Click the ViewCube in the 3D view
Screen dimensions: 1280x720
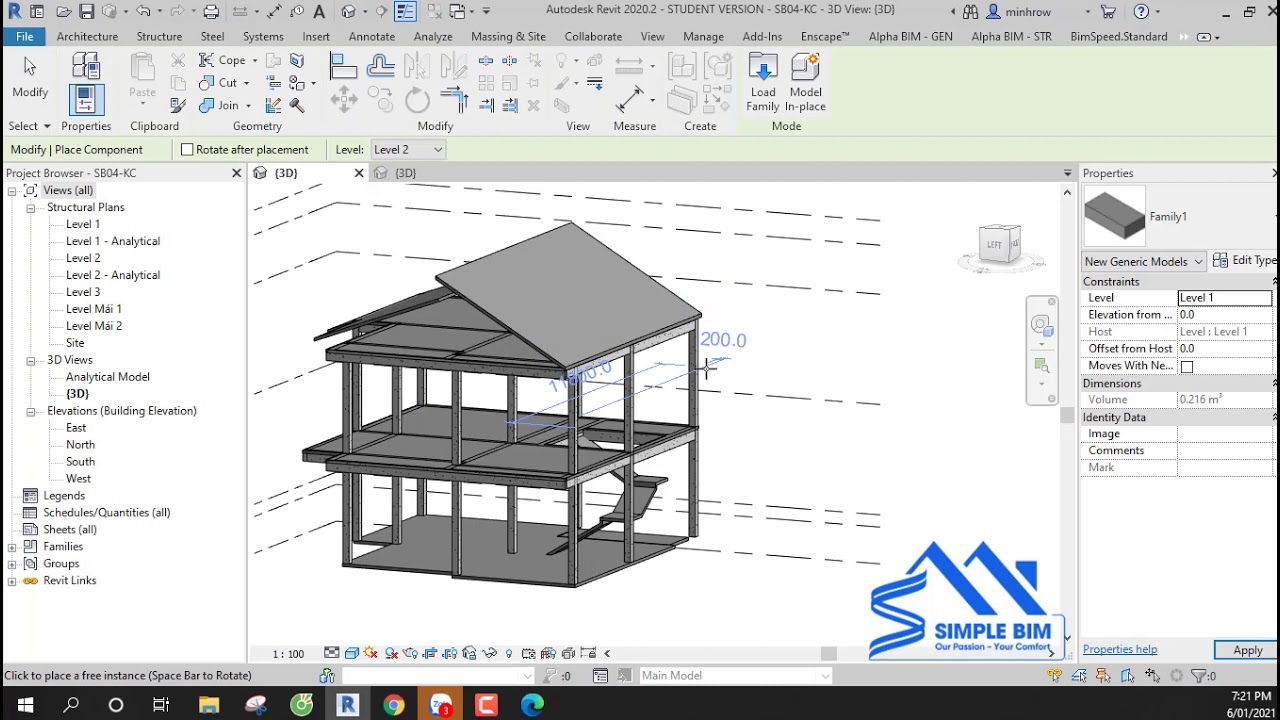click(1000, 244)
